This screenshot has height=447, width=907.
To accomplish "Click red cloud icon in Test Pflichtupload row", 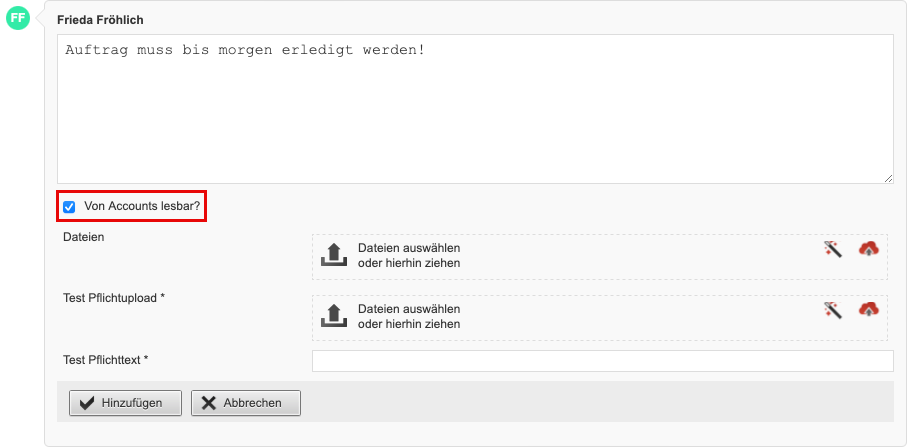I will point(868,309).
